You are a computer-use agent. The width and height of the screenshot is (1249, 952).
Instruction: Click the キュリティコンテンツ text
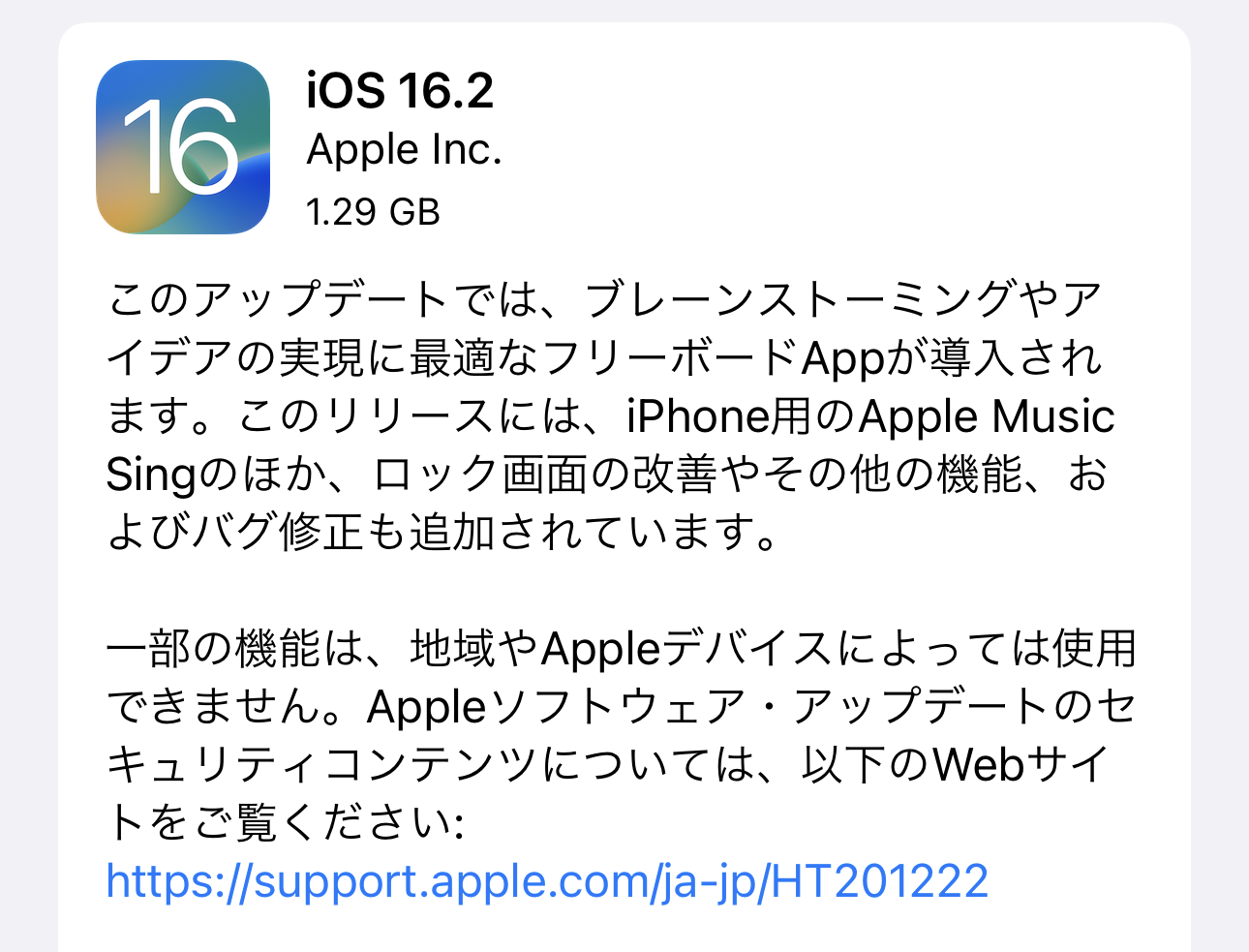[x=321, y=765]
